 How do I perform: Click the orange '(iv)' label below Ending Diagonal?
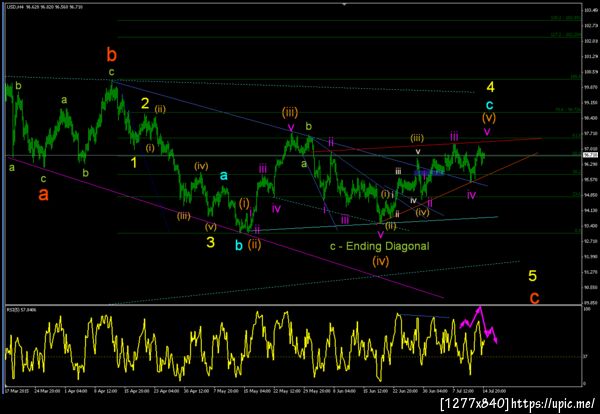tap(381, 261)
